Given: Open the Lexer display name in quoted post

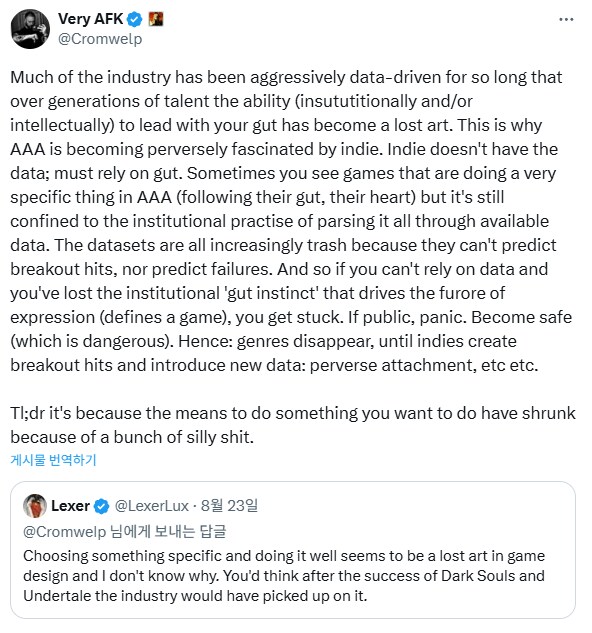Looking at the screenshot, I should point(70,506).
